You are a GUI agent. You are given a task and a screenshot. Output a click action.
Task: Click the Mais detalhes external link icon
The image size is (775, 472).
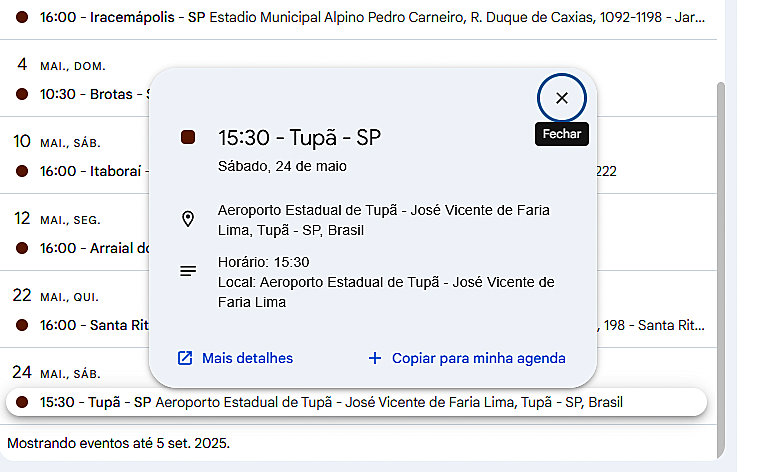coord(185,358)
